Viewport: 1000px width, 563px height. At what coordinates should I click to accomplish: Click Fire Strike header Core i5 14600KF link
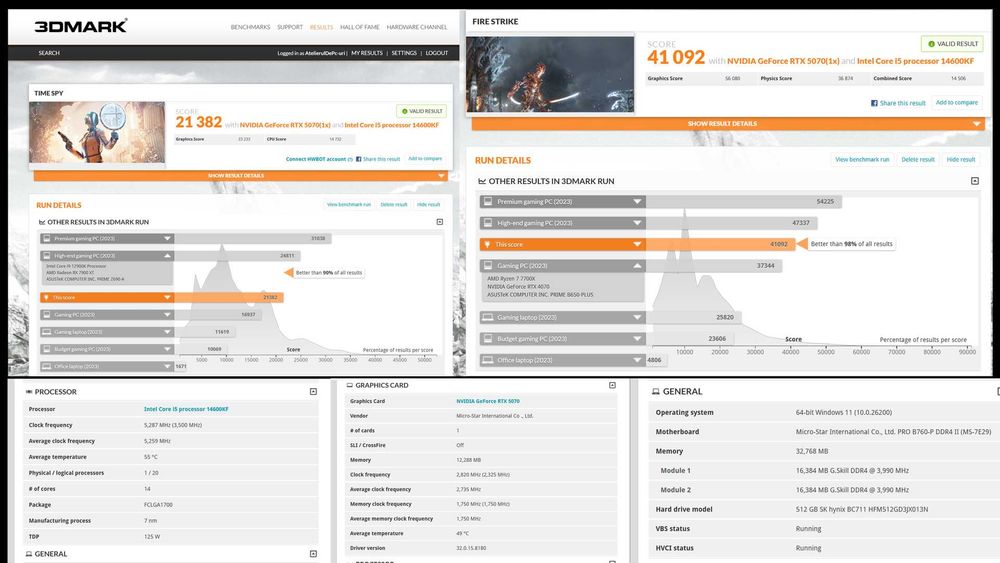pyautogui.click(x=915, y=61)
